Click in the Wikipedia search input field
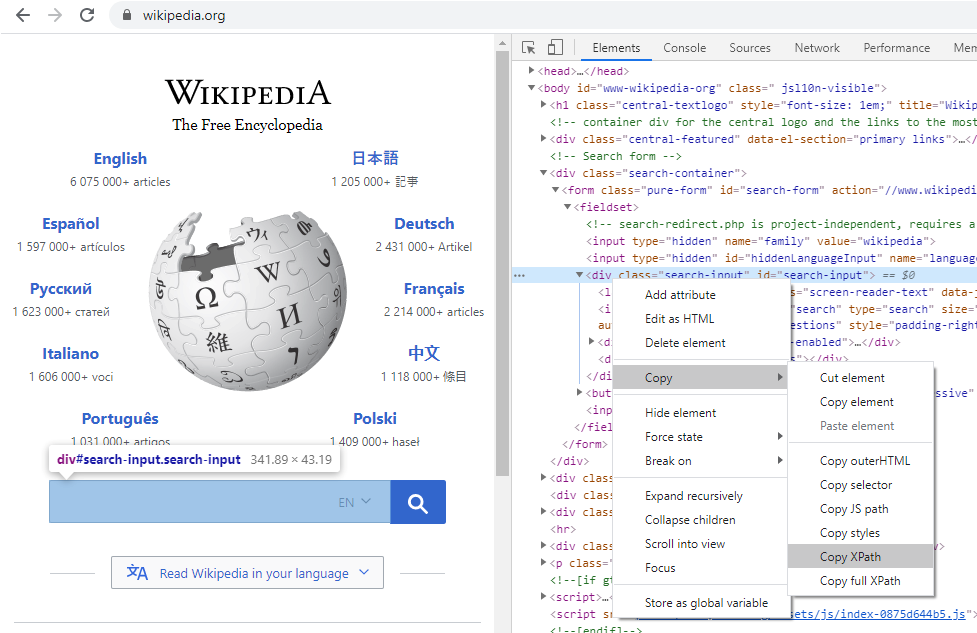Screen dimensions: 977x633 click(x=190, y=502)
